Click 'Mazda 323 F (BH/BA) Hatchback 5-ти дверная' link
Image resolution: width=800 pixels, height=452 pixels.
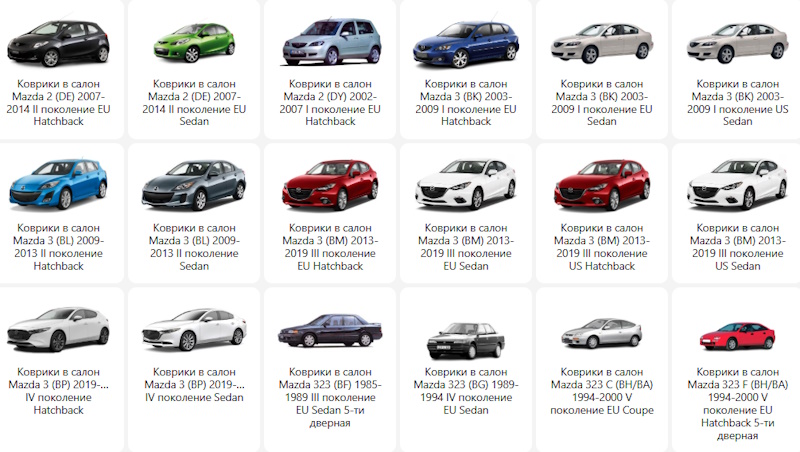[x=738, y=404]
